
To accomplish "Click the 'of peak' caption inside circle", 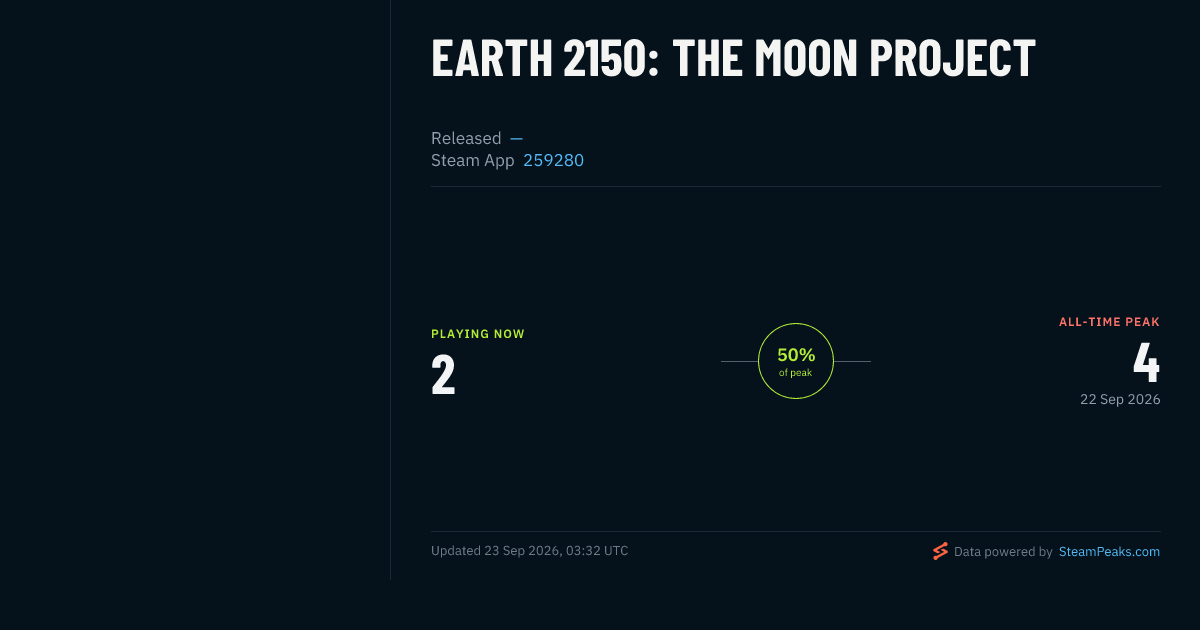I will point(796,373).
